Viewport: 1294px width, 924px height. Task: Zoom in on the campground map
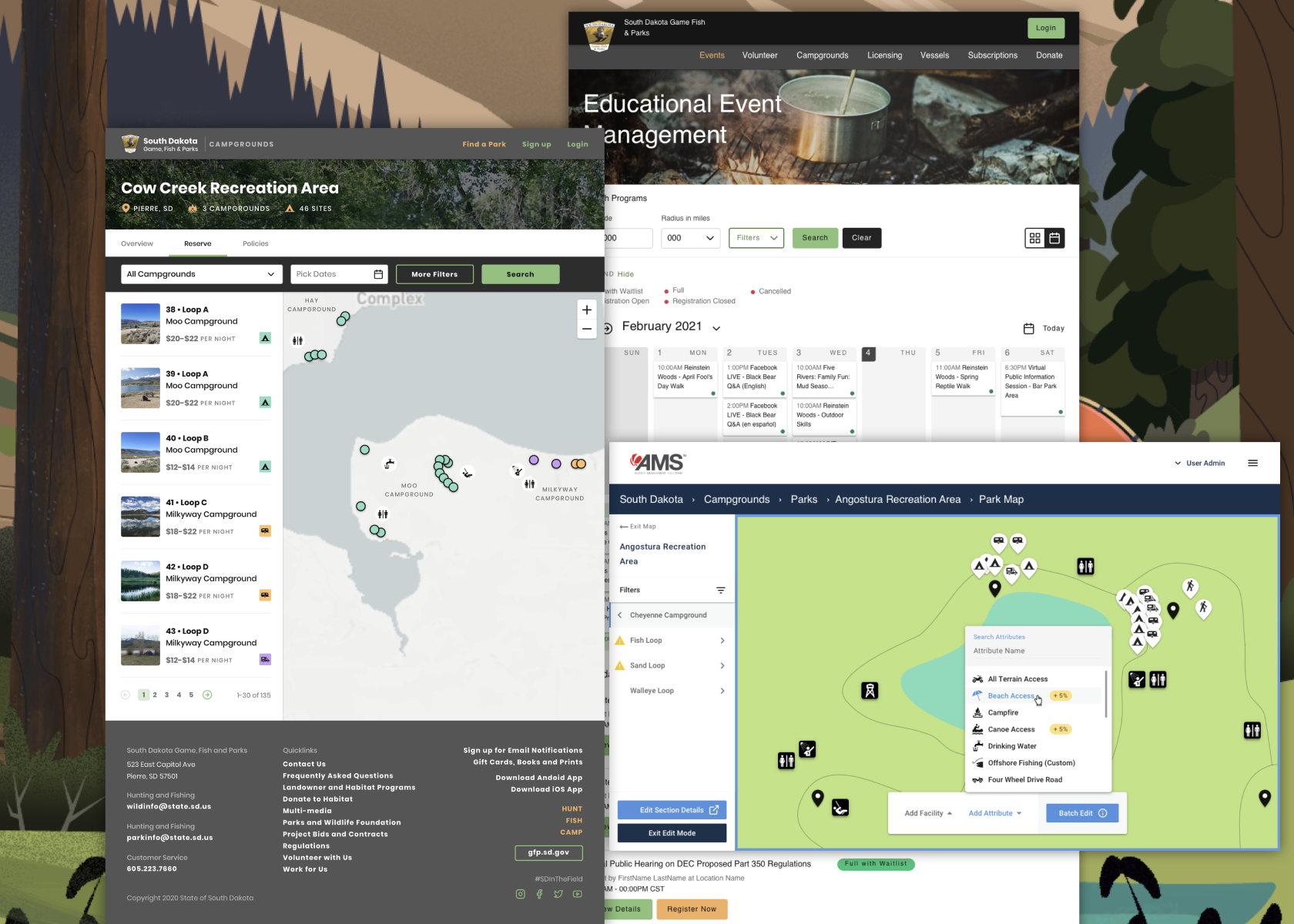coord(587,310)
